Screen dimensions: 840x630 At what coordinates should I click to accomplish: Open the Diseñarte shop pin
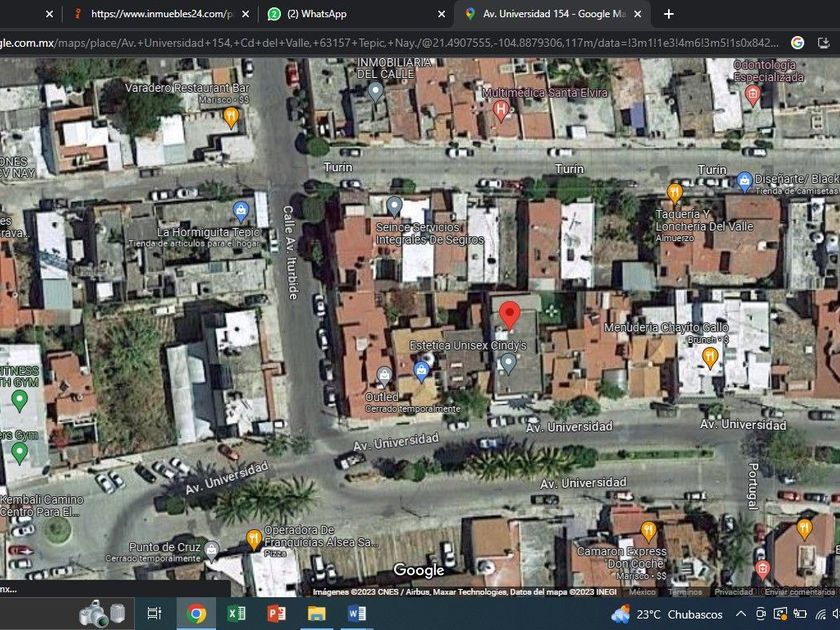(x=744, y=182)
